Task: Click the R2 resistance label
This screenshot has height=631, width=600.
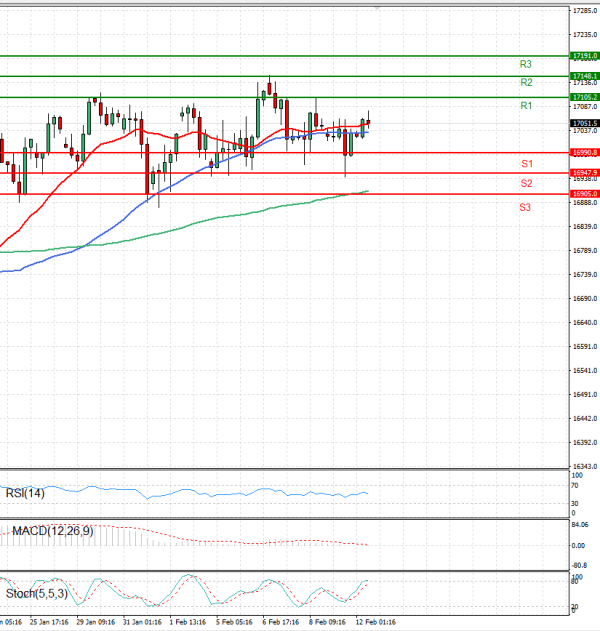Action: pyautogui.click(x=525, y=82)
